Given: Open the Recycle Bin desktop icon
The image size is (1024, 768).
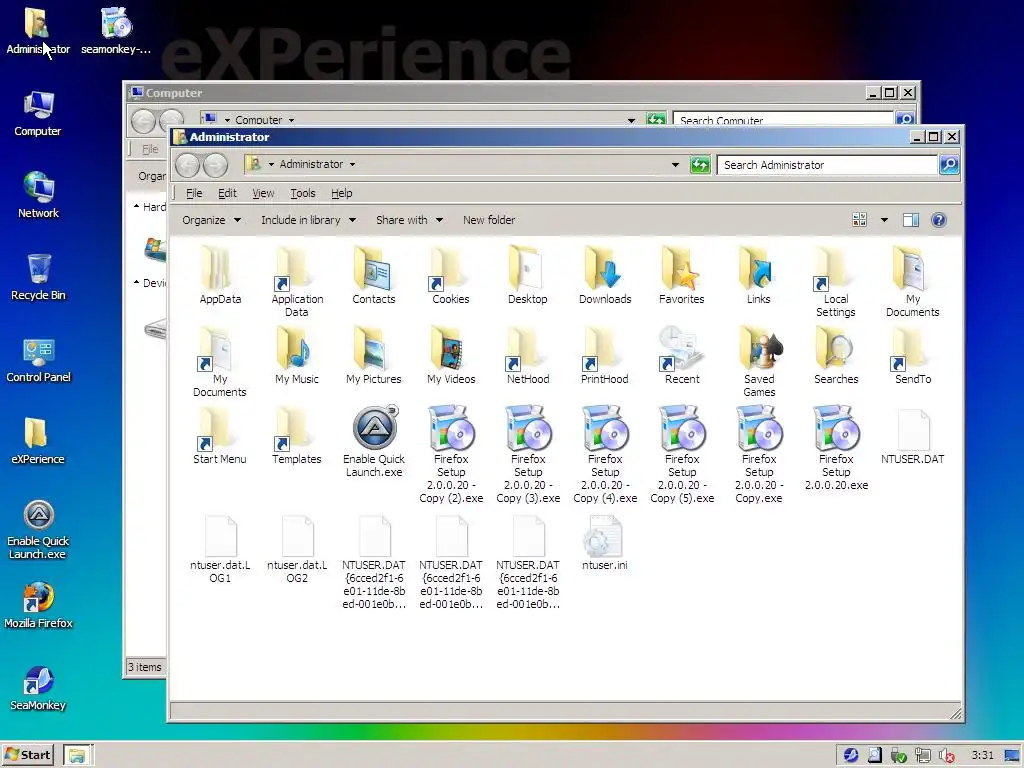Looking at the screenshot, I should pos(38,277).
